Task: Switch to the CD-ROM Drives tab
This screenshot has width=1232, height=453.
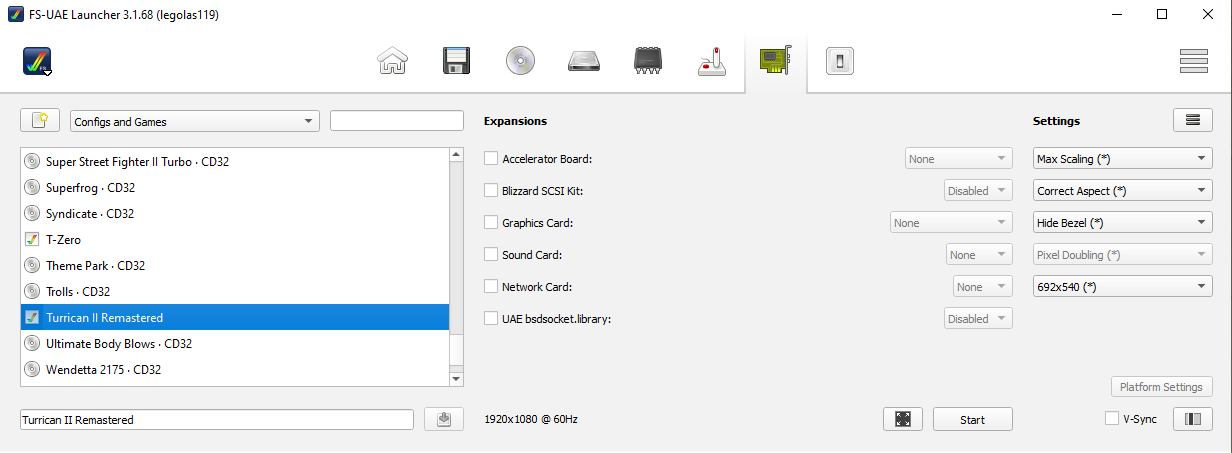Action: click(x=520, y=62)
